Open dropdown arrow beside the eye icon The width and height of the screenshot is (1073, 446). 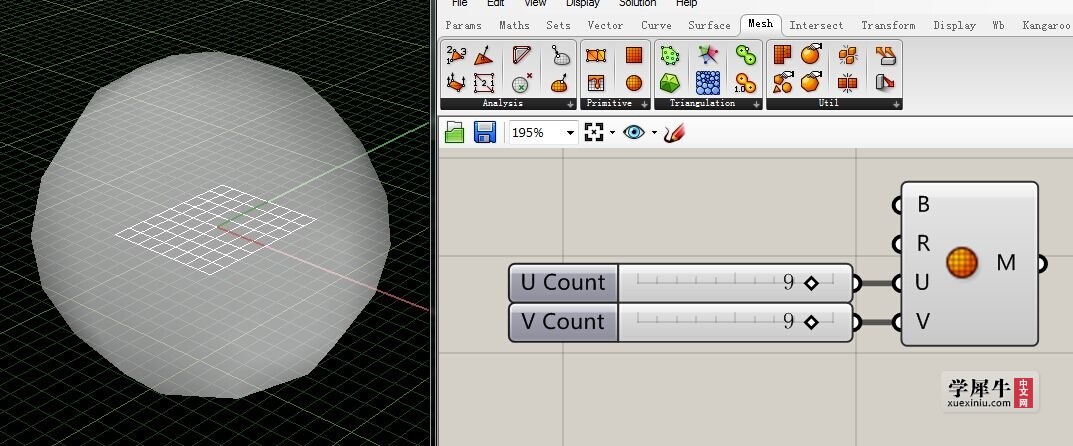tap(654, 133)
